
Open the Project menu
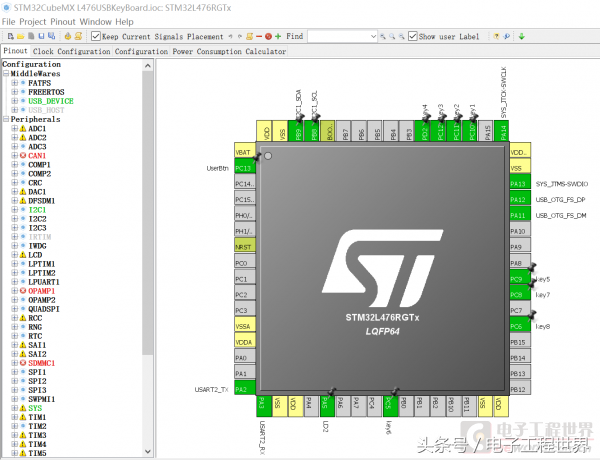tap(33, 22)
